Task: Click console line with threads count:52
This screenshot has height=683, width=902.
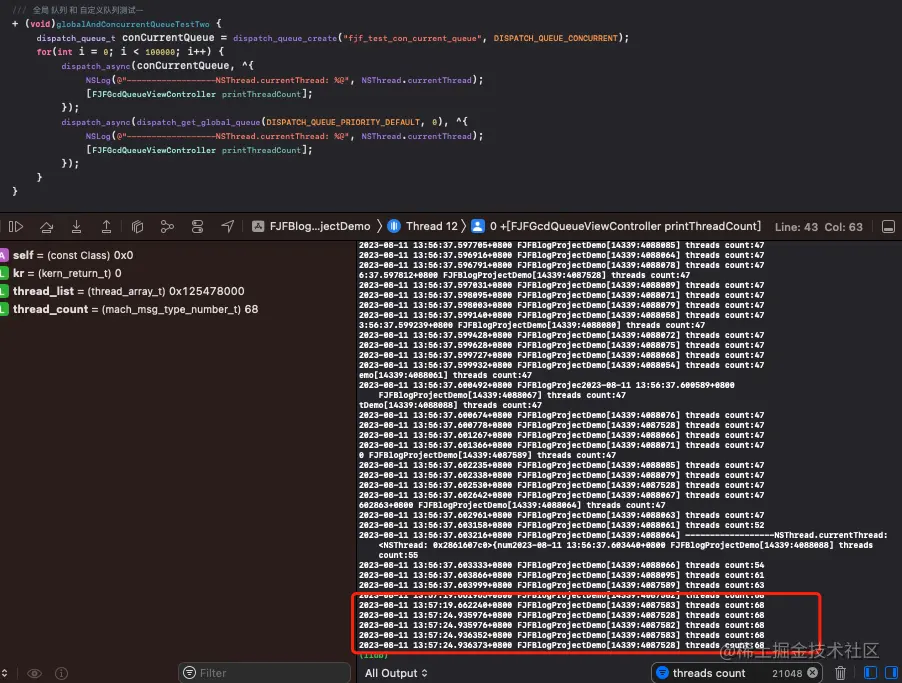Action: point(561,525)
